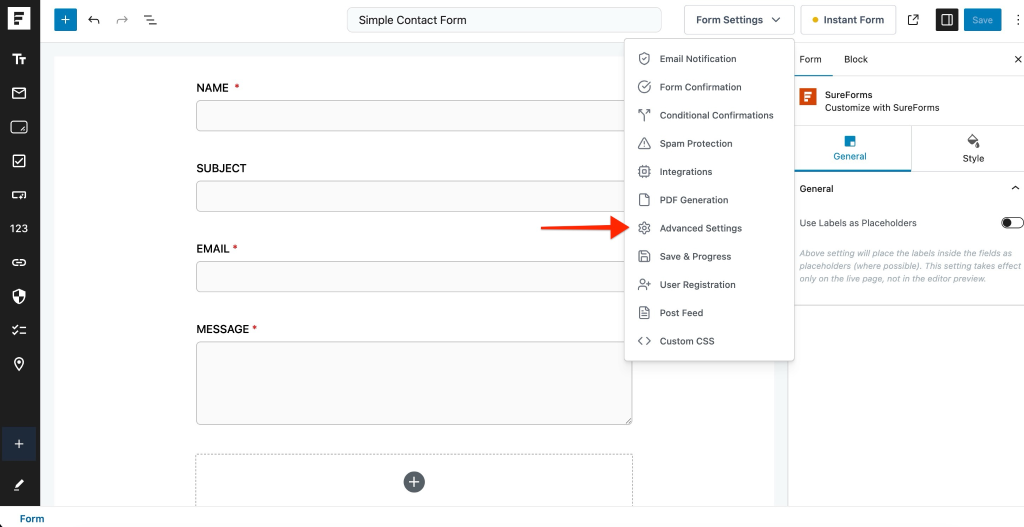The width and height of the screenshot is (1024, 527).
Task: Click the form title Simple Contact Form field
Action: [504, 20]
